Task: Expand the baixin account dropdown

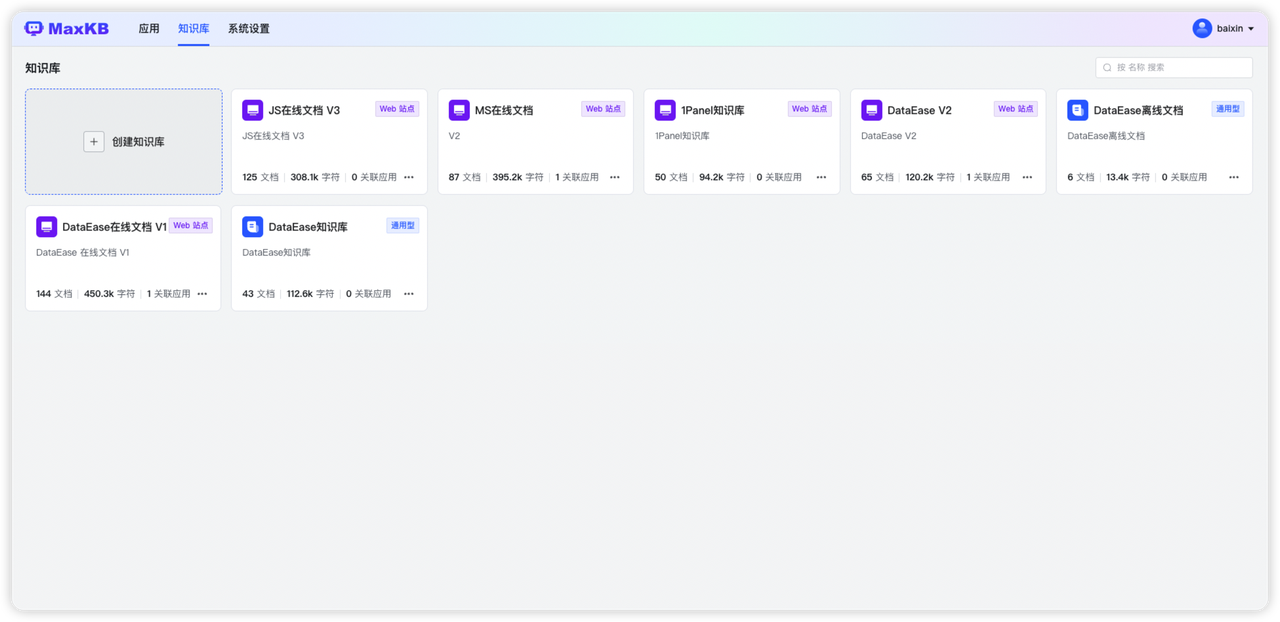Action: point(1222,27)
